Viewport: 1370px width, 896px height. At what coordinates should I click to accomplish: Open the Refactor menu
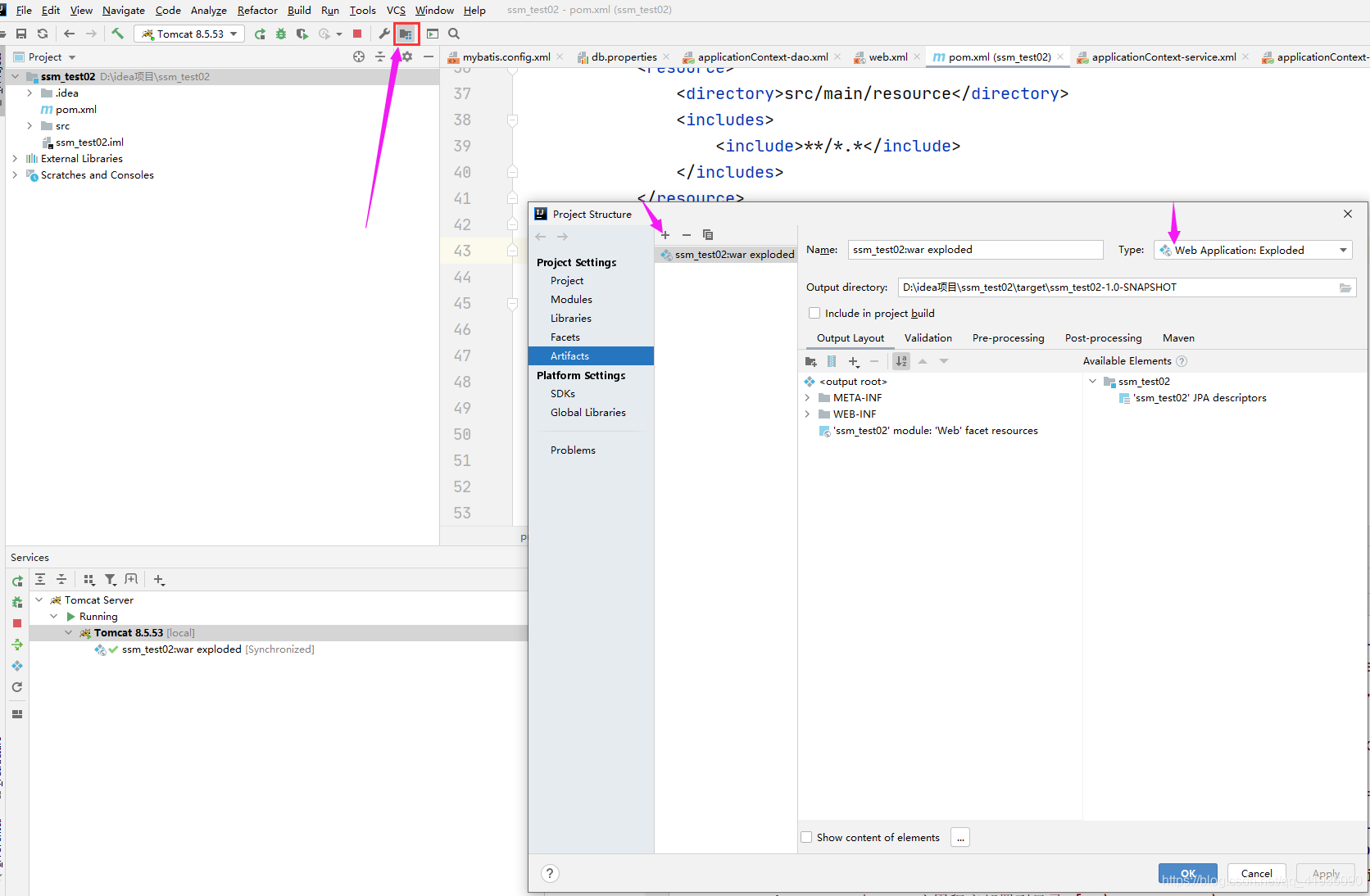click(257, 11)
